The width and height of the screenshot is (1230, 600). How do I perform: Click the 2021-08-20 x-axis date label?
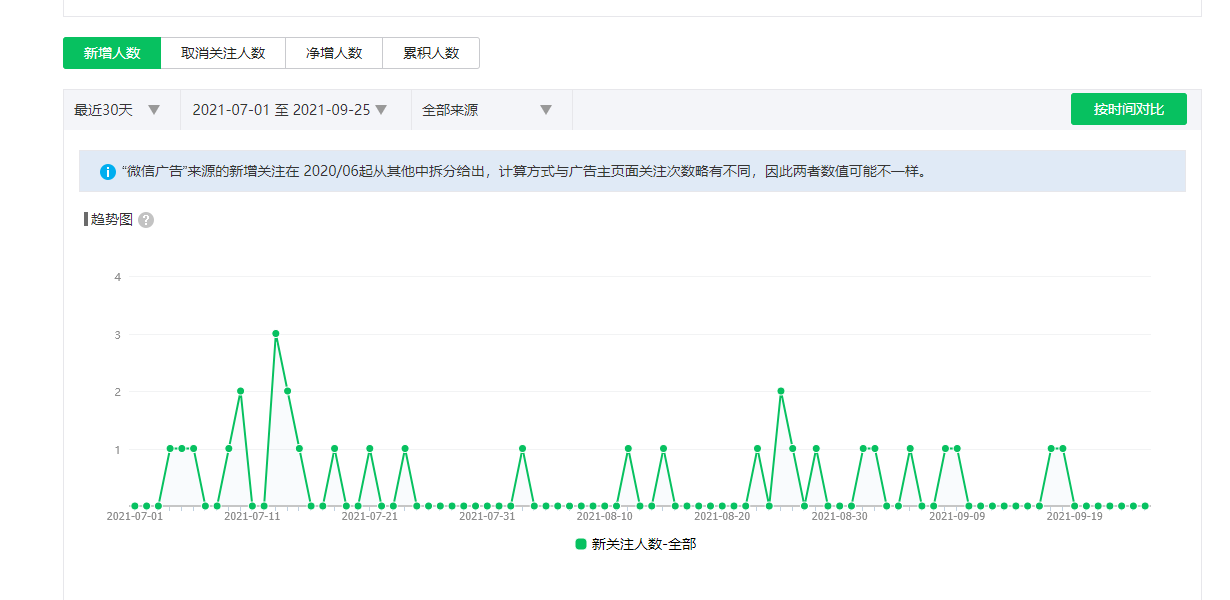pos(722,517)
